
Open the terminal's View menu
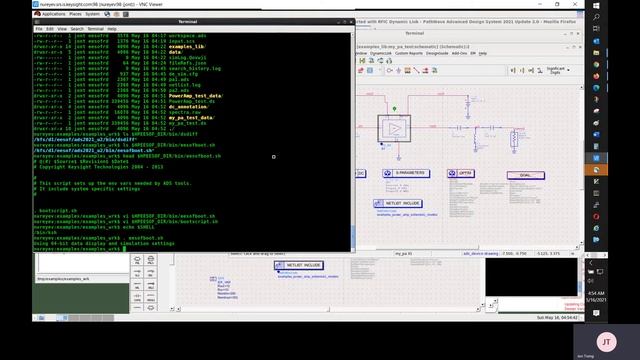pyautogui.click(x=62, y=29)
